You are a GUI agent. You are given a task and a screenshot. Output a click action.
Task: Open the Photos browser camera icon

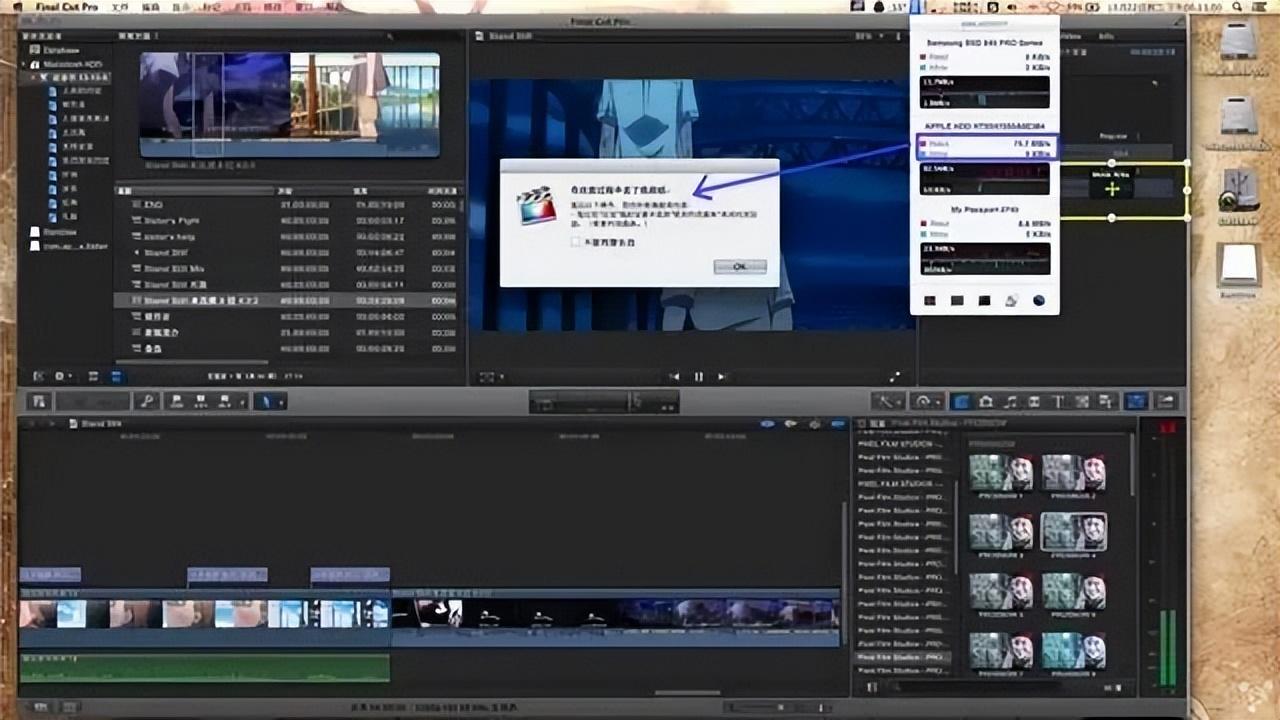click(x=985, y=402)
